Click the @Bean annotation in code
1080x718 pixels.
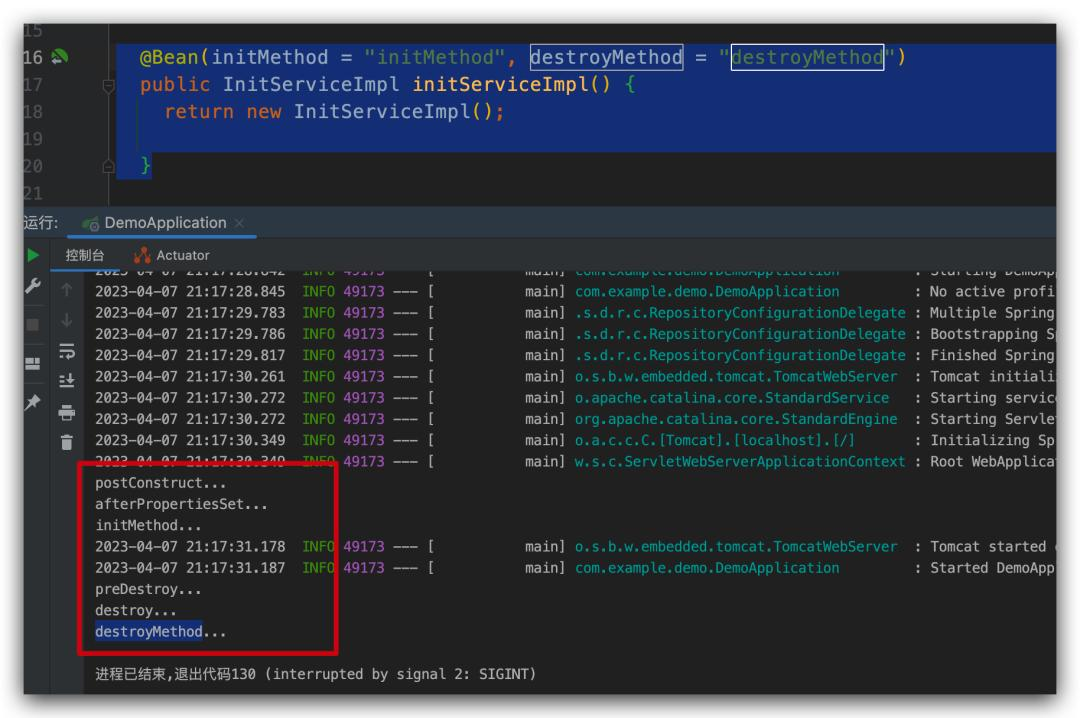click(169, 58)
